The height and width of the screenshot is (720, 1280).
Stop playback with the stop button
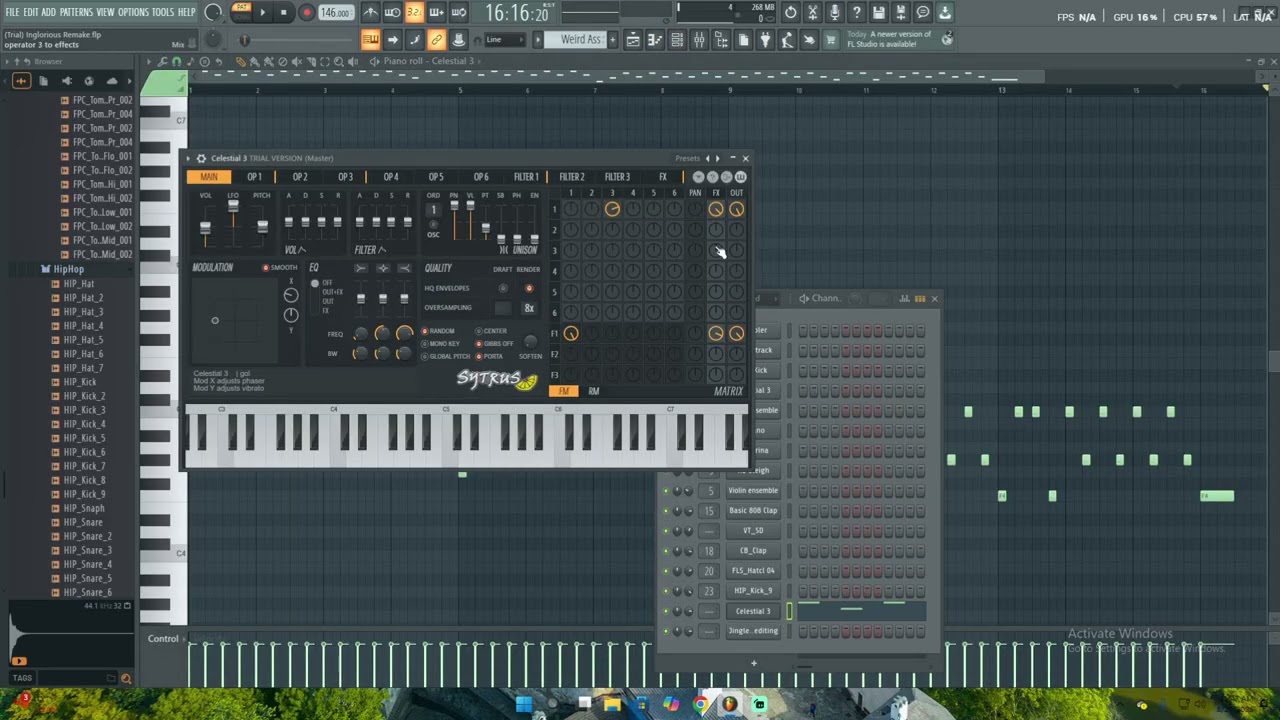(283, 13)
